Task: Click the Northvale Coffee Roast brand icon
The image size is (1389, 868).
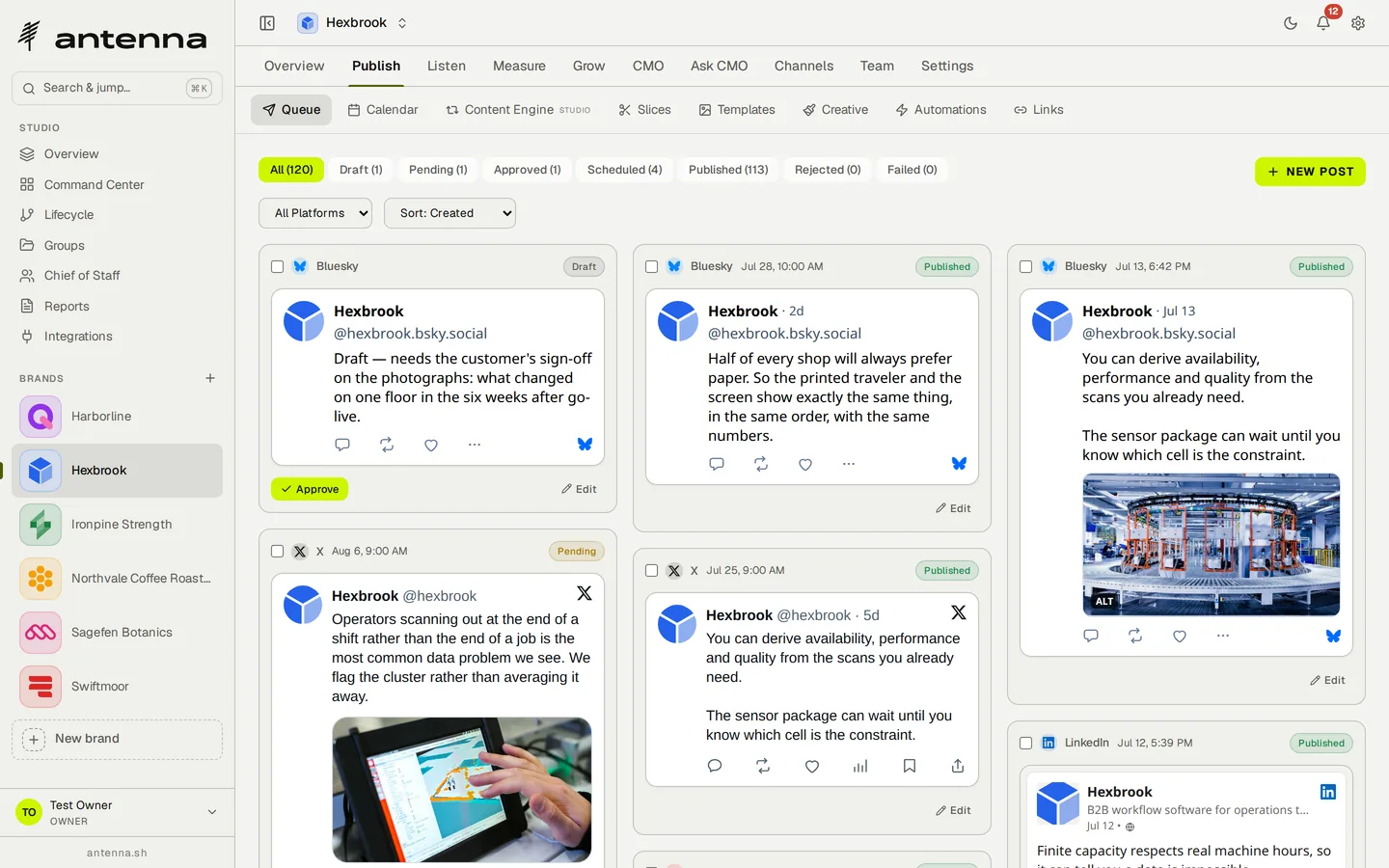Action: (x=41, y=579)
